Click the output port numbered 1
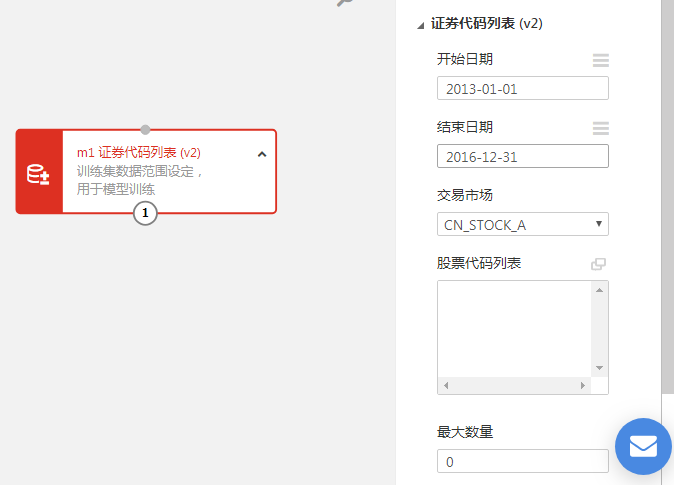The width and height of the screenshot is (674, 485). (145, 213)
